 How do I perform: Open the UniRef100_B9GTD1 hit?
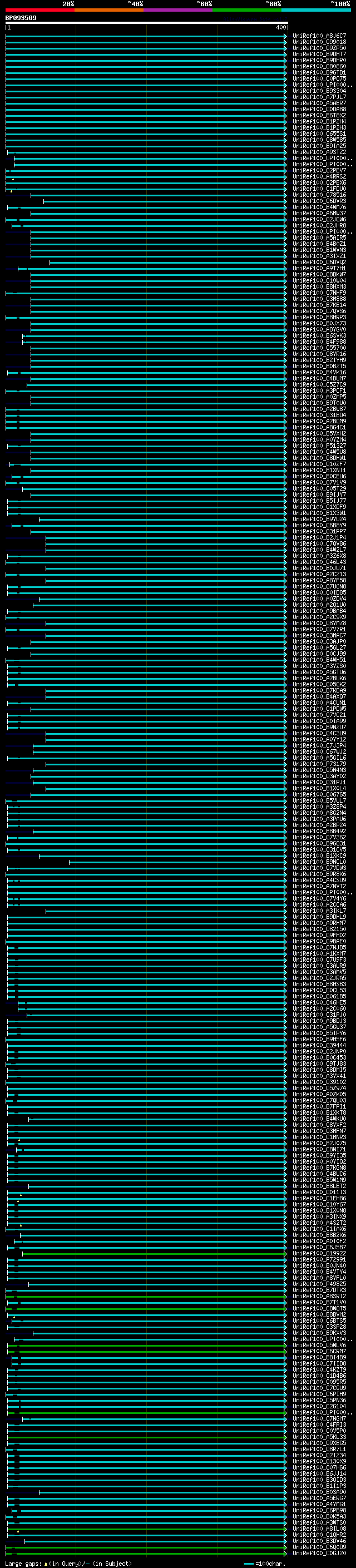pyautogui.click(x=319, y=72)
